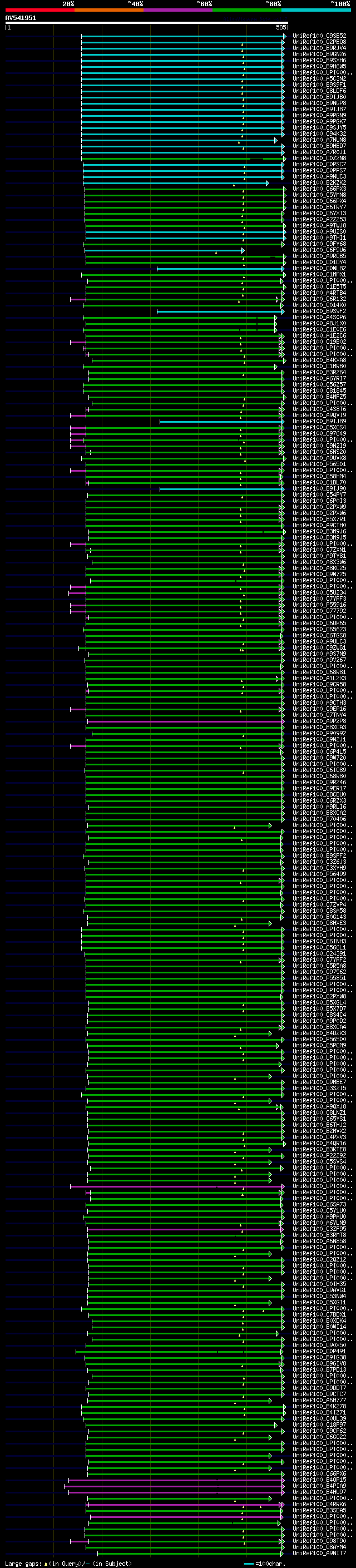
Task: Open hit UniRef100_Q0UL39
Action: point(319,1419)
